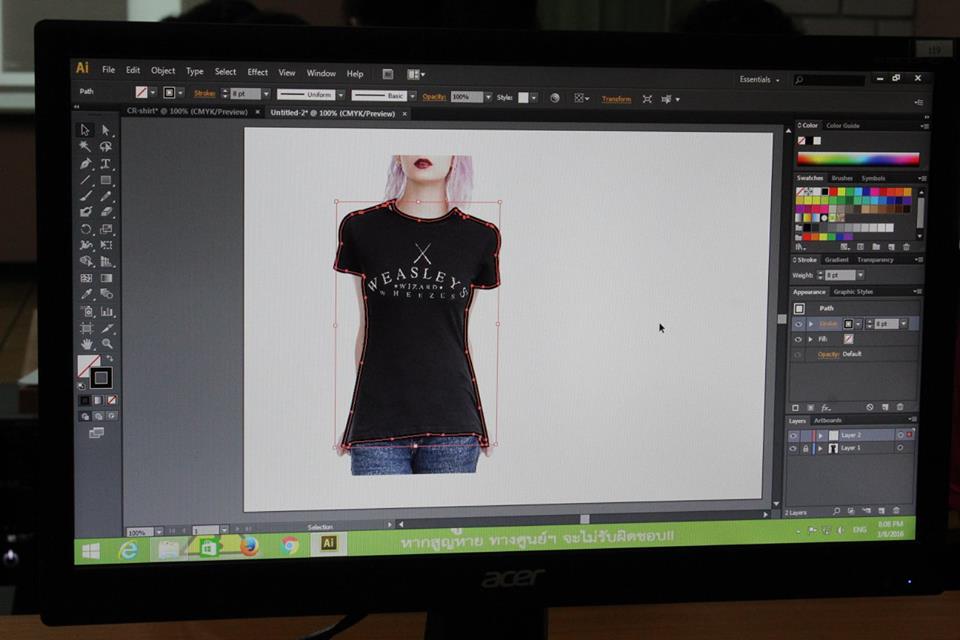
Task: Open the Effect menu
Action: [x=257, y=72]
